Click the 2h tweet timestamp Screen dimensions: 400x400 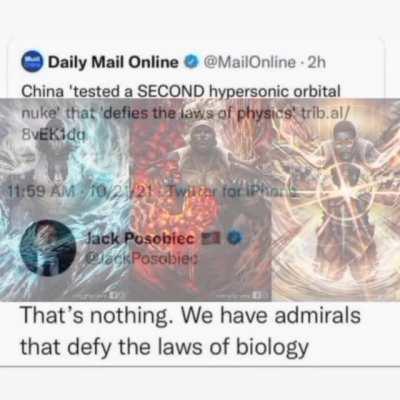(316, 62)
